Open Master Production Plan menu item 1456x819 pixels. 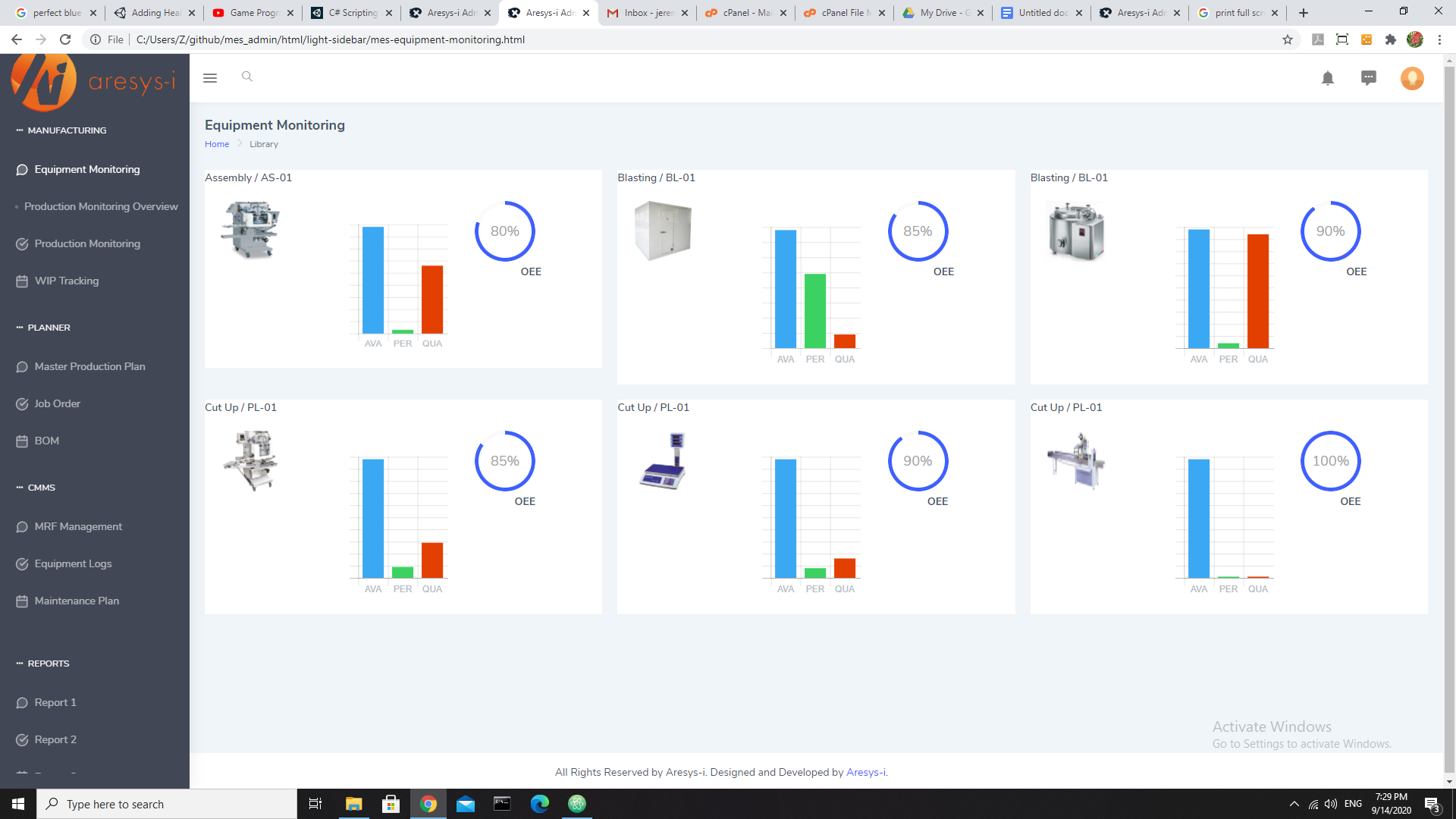tap(89, 366)
